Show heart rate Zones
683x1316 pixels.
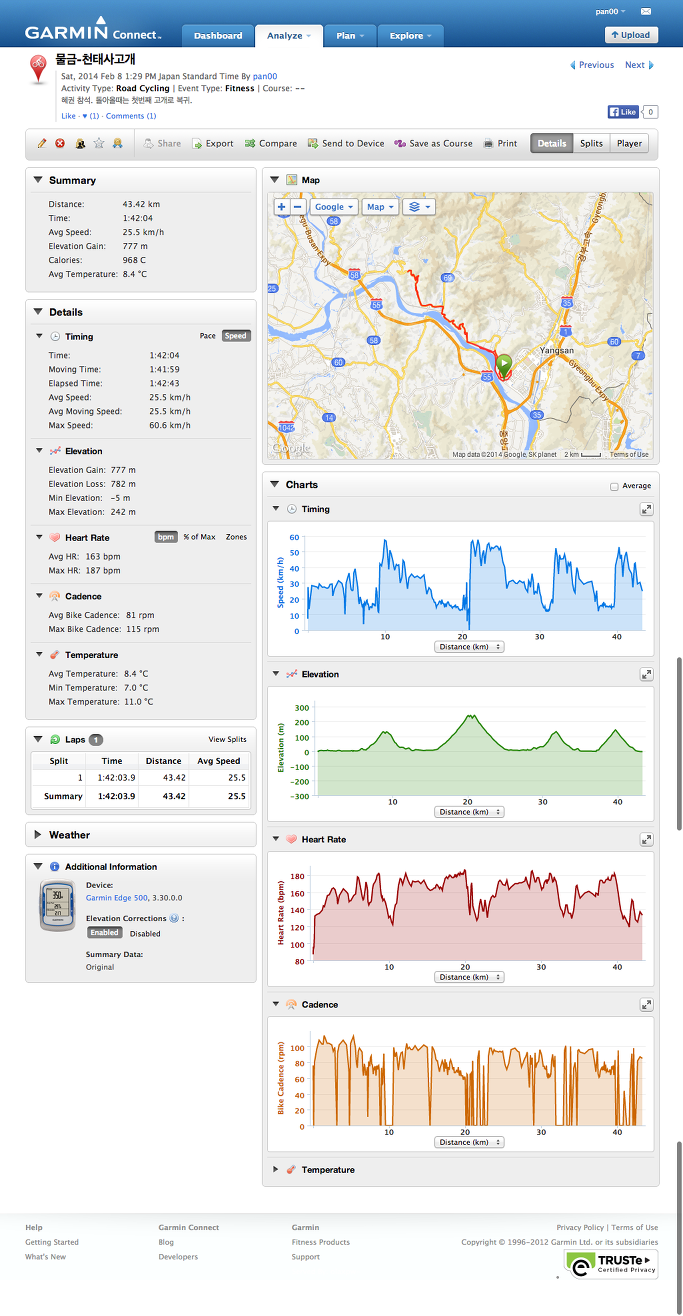pos(236,537)
